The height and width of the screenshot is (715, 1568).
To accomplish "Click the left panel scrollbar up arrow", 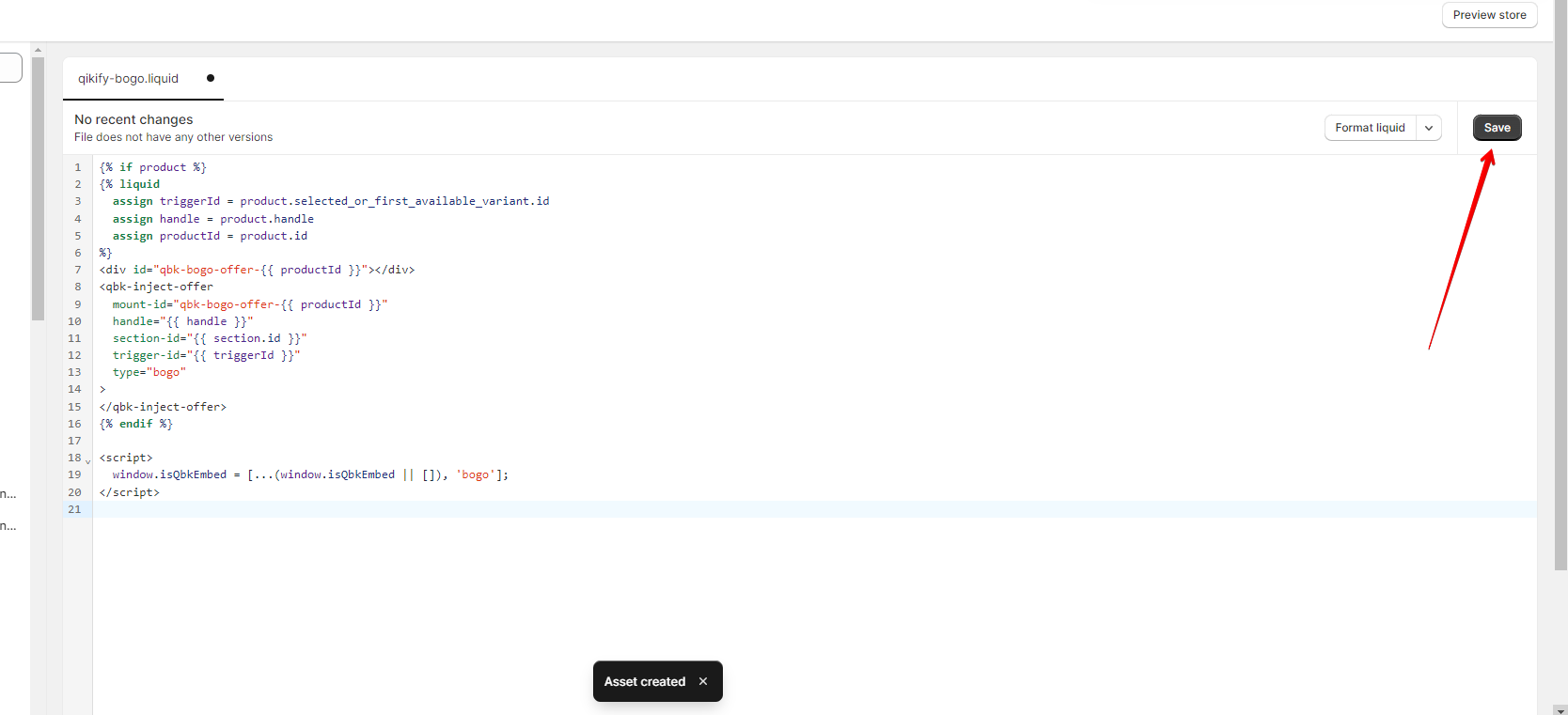I will 38,50.
